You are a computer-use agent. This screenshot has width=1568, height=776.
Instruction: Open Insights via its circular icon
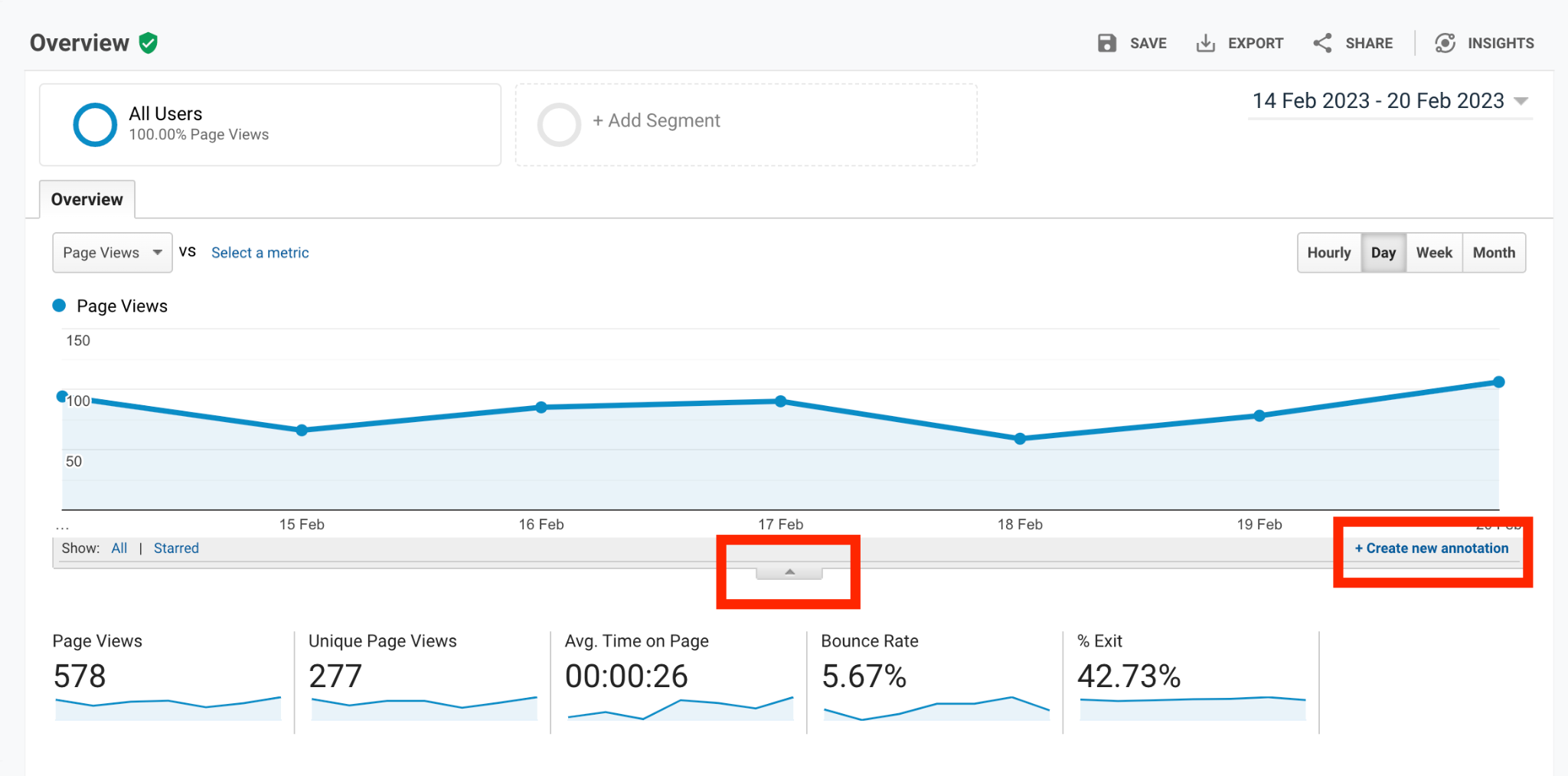tap(1445, 43)
